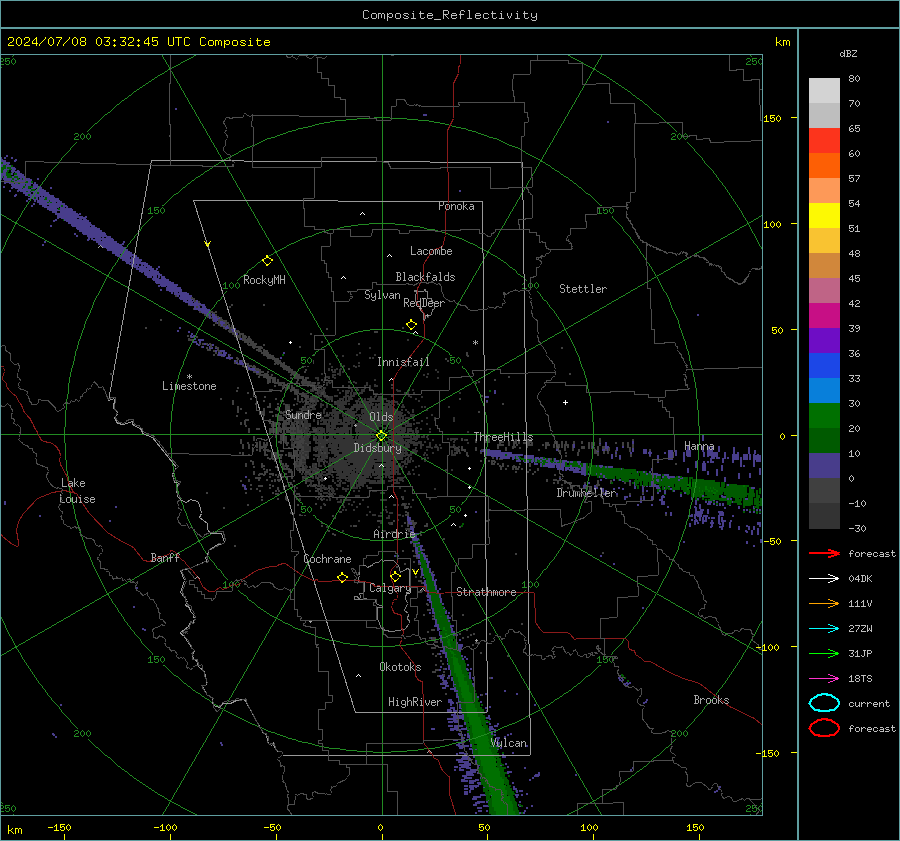Click the yellow diamond marker near Cochrane

click(342, 577)
